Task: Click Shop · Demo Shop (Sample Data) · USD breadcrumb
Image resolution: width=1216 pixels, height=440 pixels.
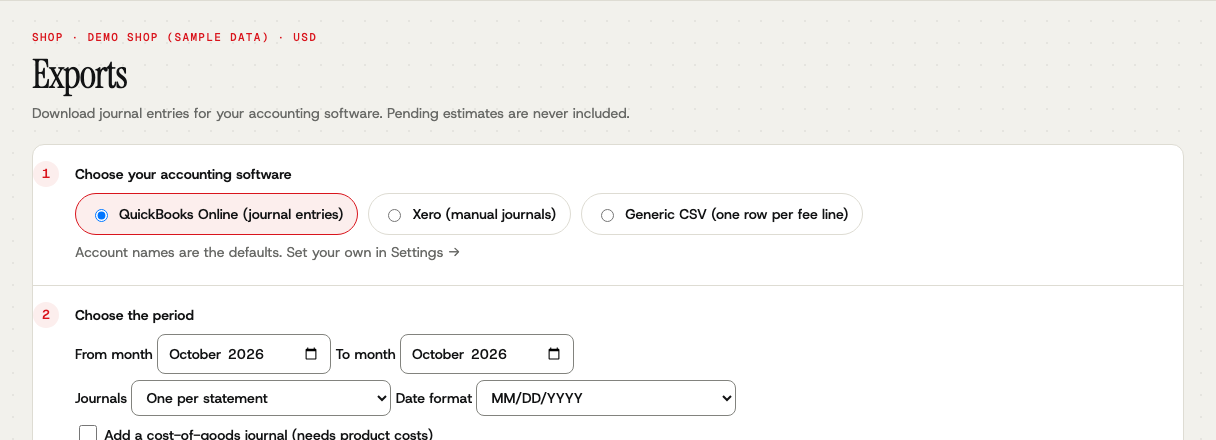Action: [x=174, y=37]
